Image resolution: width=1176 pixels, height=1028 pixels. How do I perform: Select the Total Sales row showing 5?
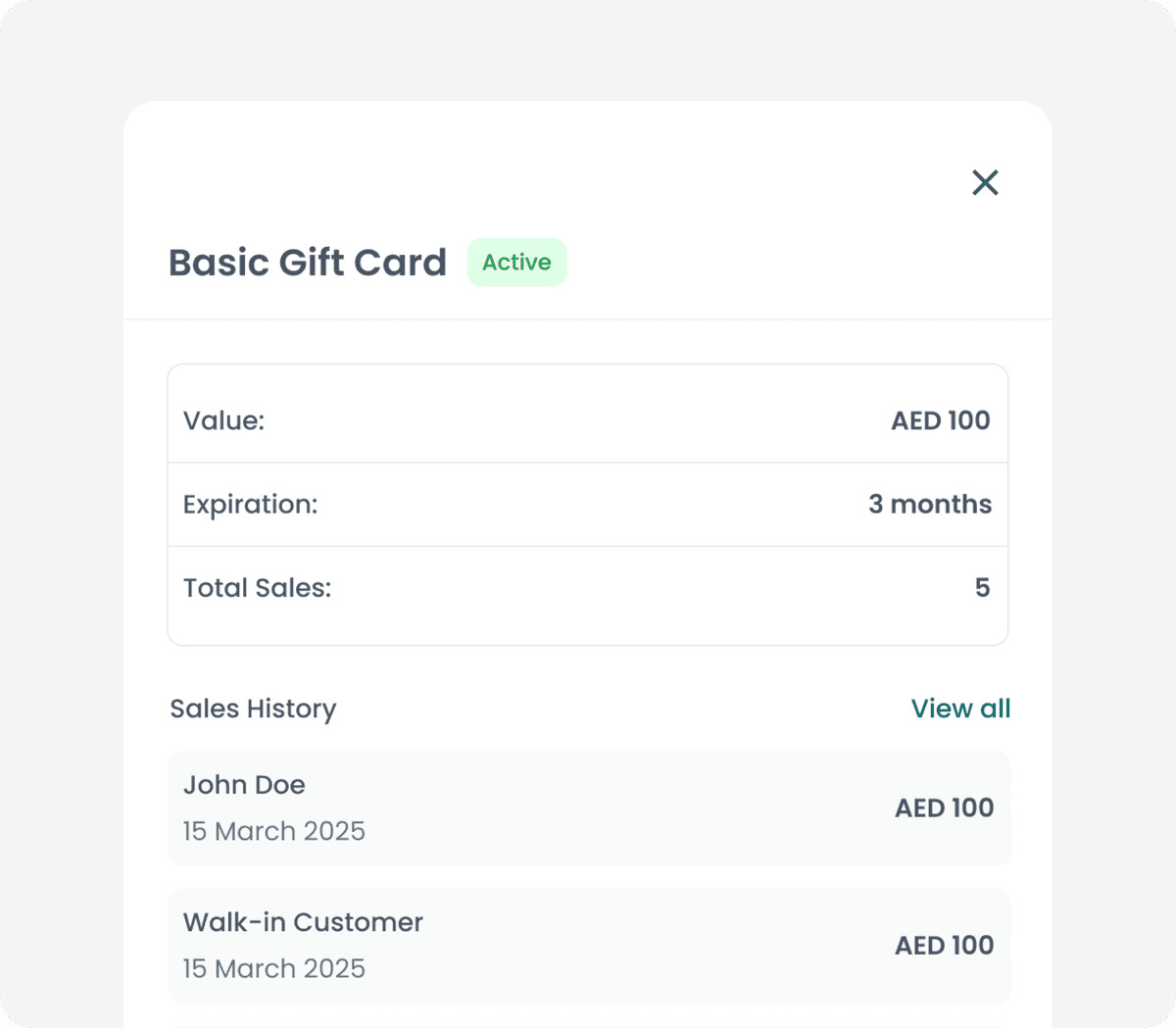(x=588, y=588)
